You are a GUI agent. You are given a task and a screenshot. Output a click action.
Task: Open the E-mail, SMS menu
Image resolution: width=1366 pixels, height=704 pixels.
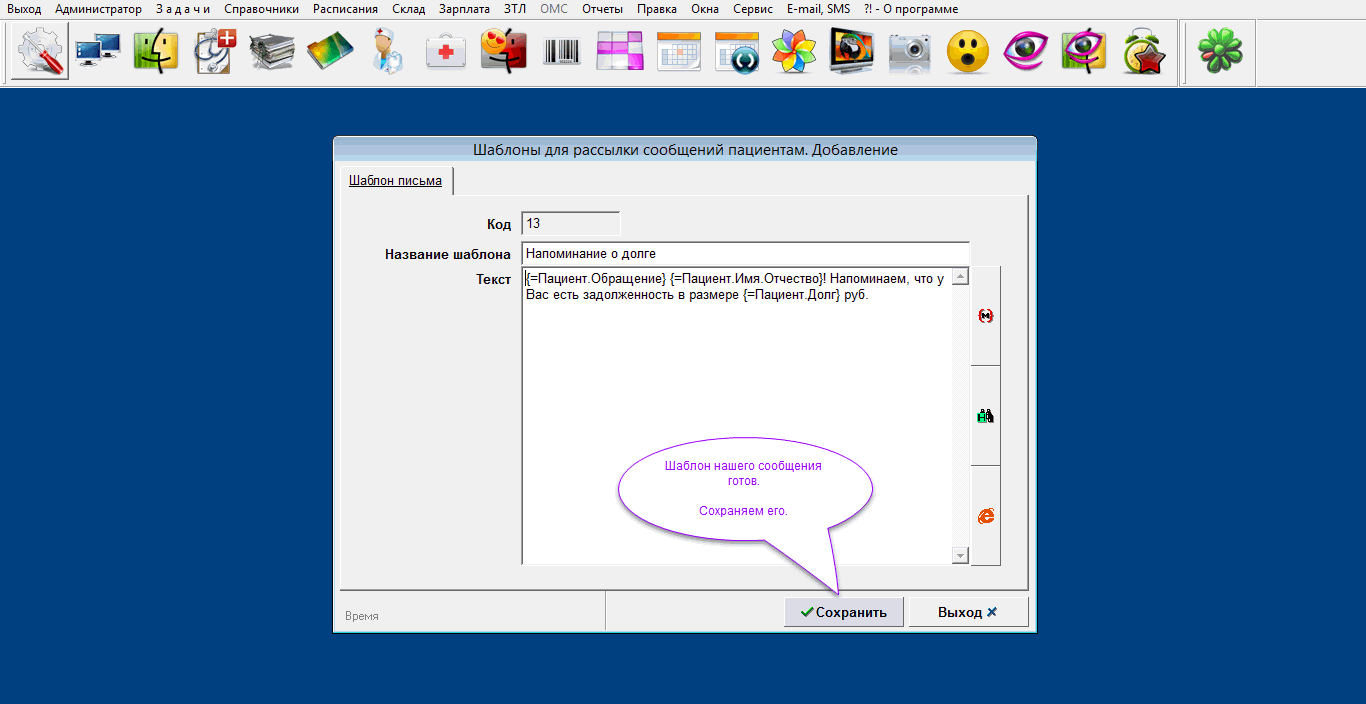coord(818,9)
